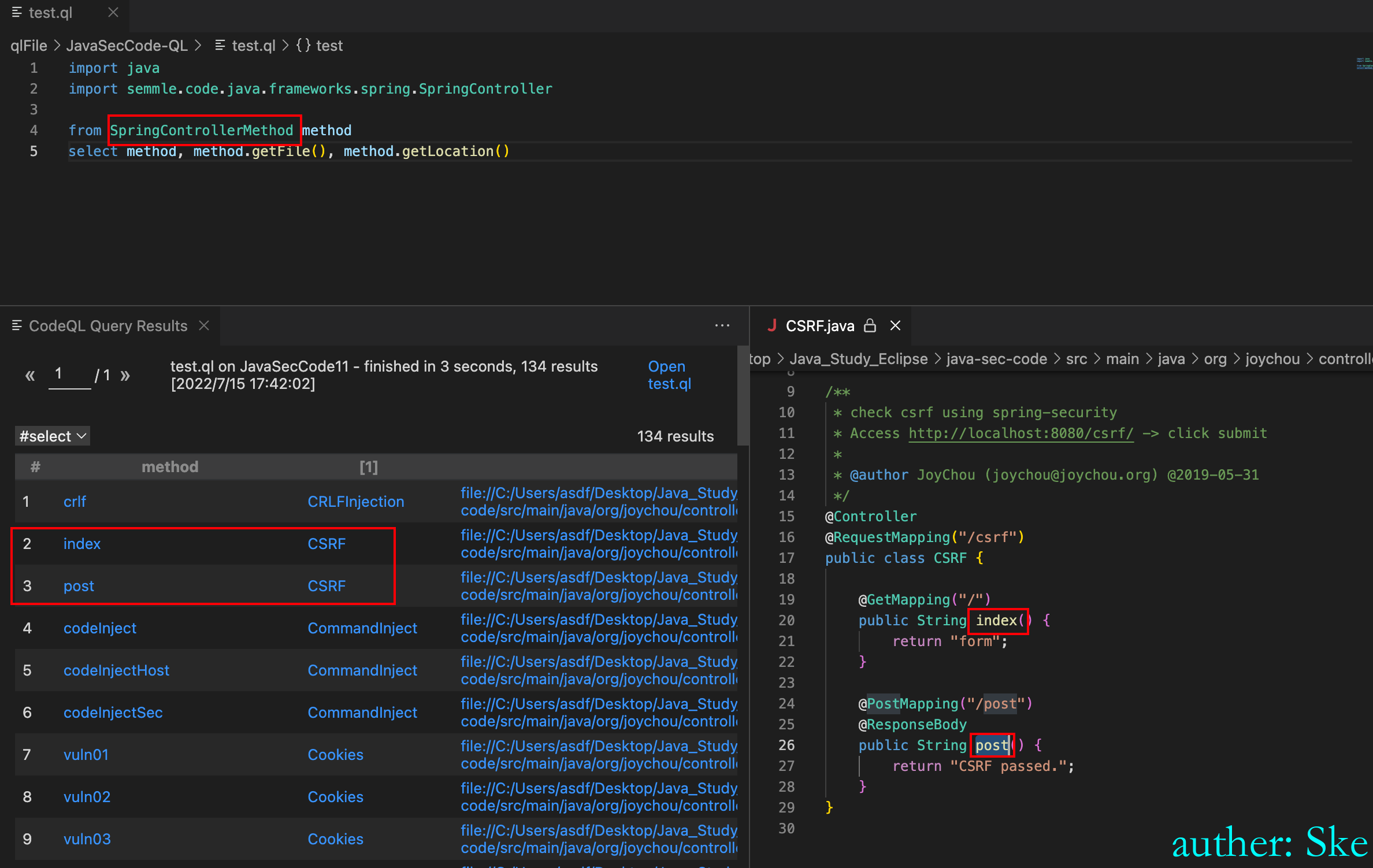This screenshot has width=1373, height=868.
Task: Click the results page number field
Action: pyautogui.click(x=69, y=375)
